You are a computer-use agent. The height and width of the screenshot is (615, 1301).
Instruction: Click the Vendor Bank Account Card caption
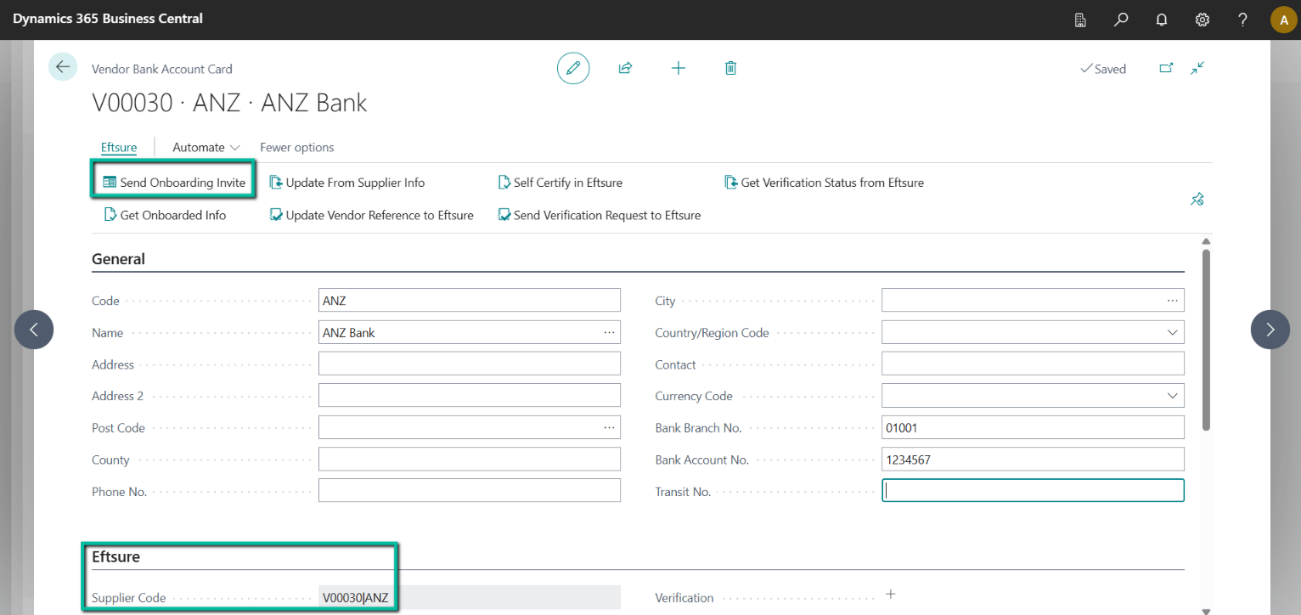[x=162, y=69]
